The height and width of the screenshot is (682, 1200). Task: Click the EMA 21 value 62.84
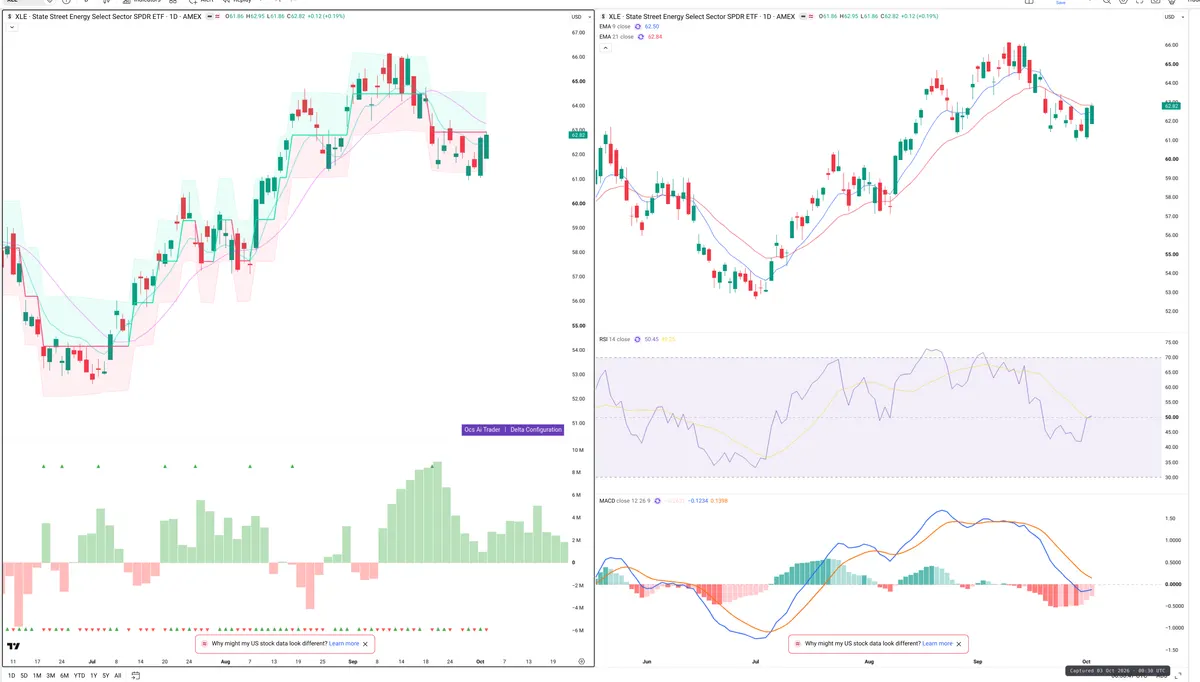[x=656, y=37]
